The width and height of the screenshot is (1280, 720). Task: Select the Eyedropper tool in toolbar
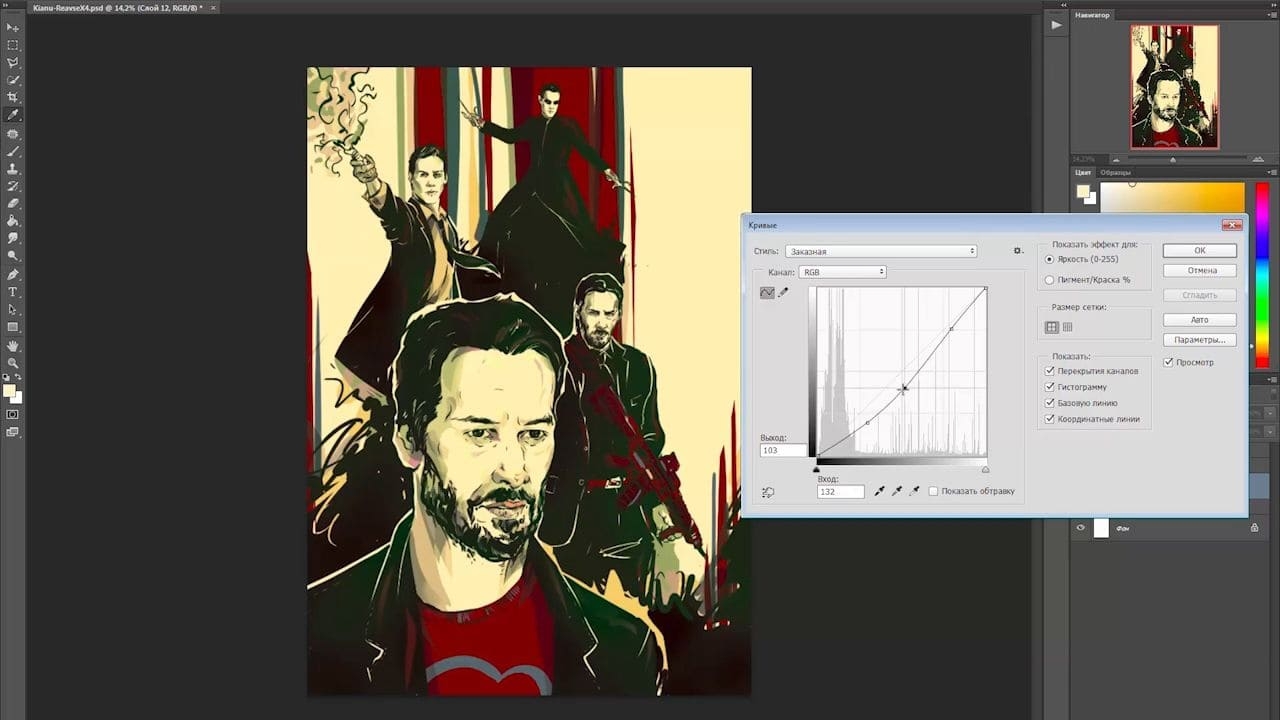coord(13,115)
